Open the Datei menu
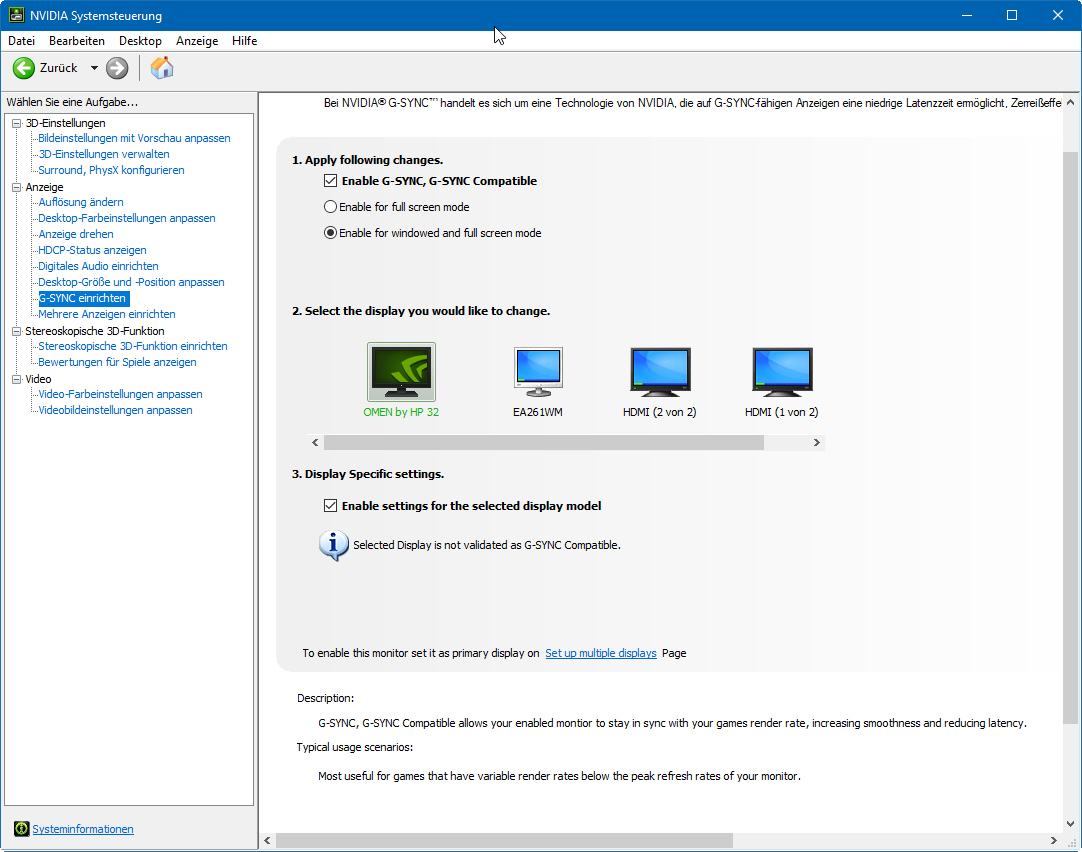 point(21,41)
